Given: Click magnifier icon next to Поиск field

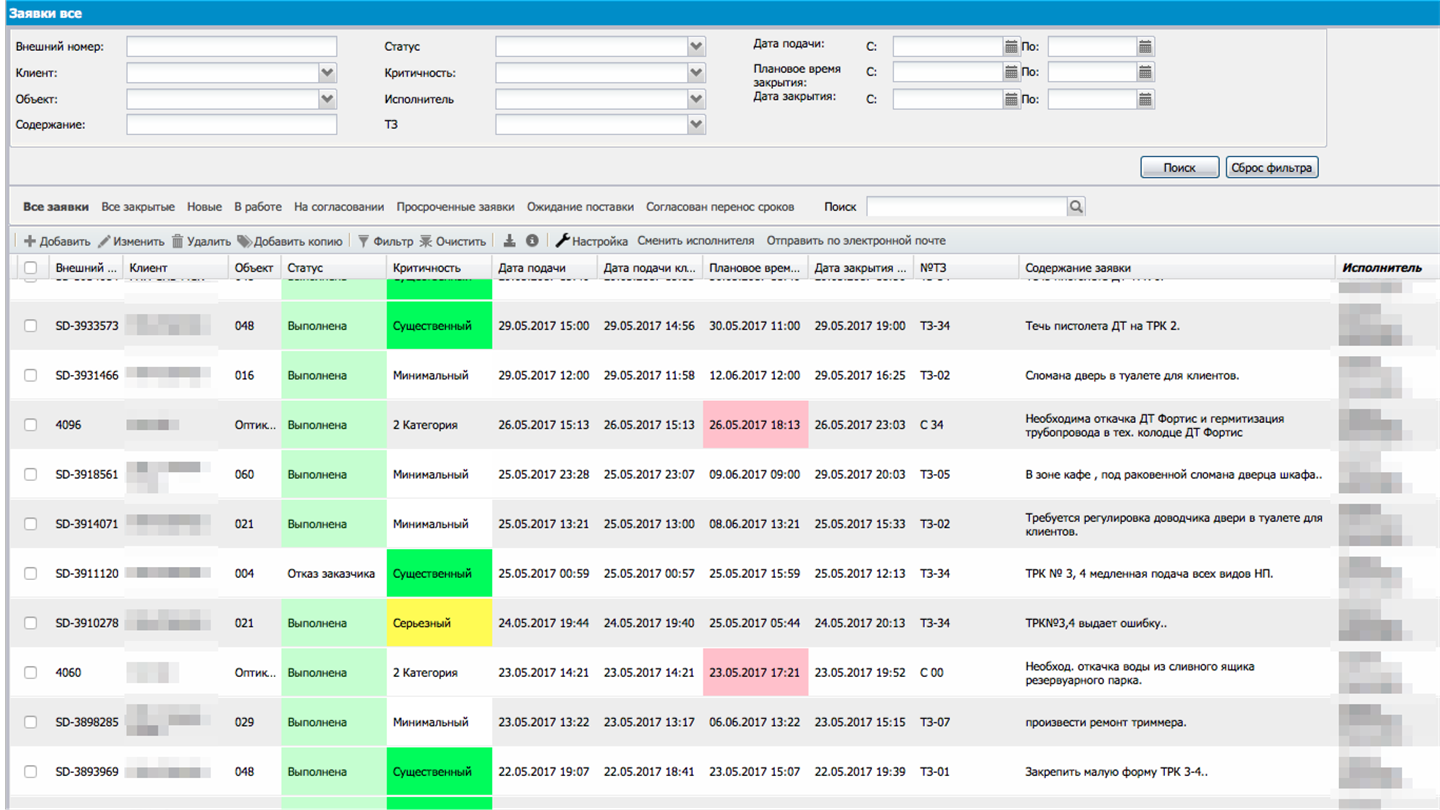Looking at the screenshot, I should pos(1076,207).
